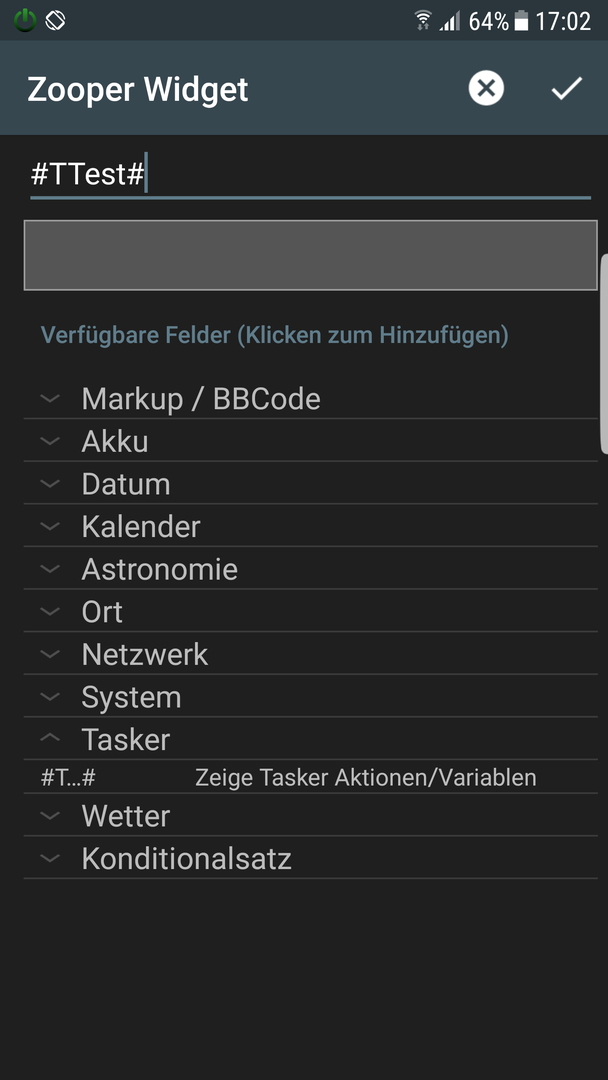
Task: Tap the cancel X icon in header
Action: pyautogui.click(x=486, y=89)
